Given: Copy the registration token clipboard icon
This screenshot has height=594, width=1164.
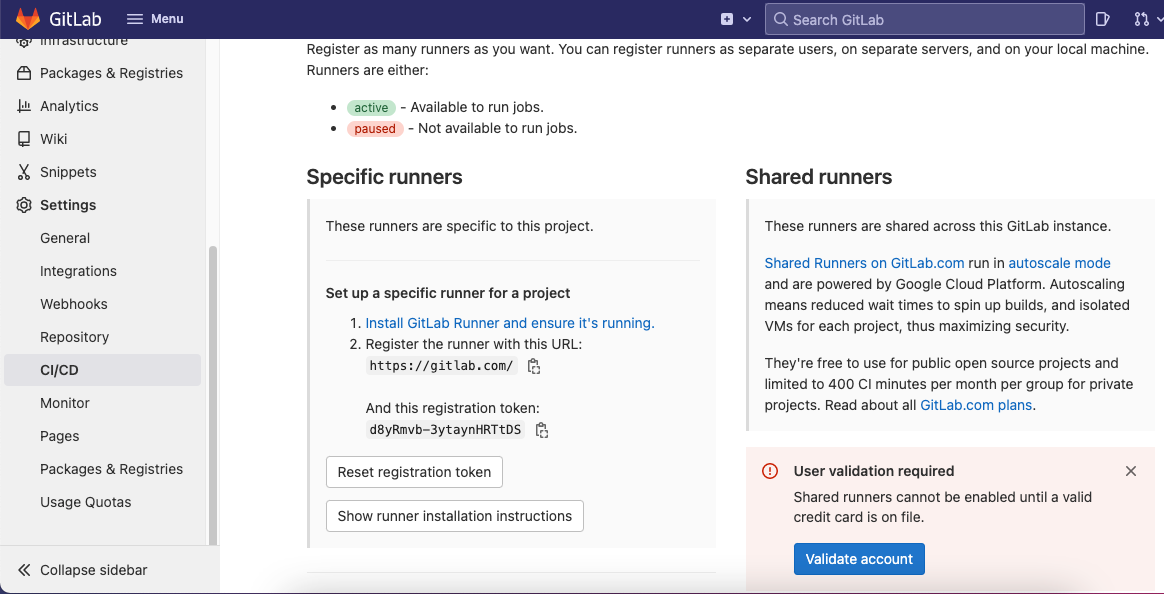Looking at the screenshot, I should pos(542,430).
